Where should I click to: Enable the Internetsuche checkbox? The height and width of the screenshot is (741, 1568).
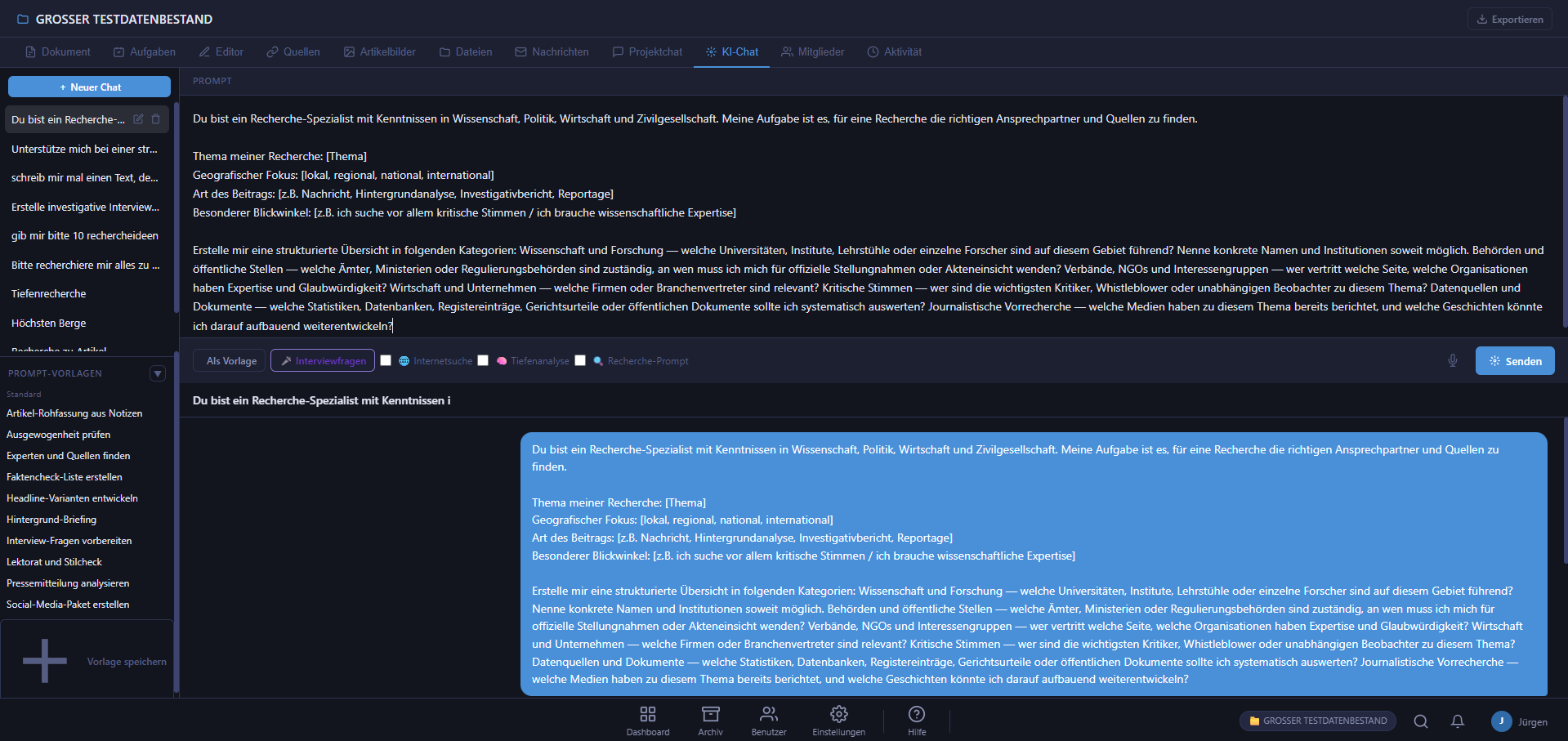(386, 360)
